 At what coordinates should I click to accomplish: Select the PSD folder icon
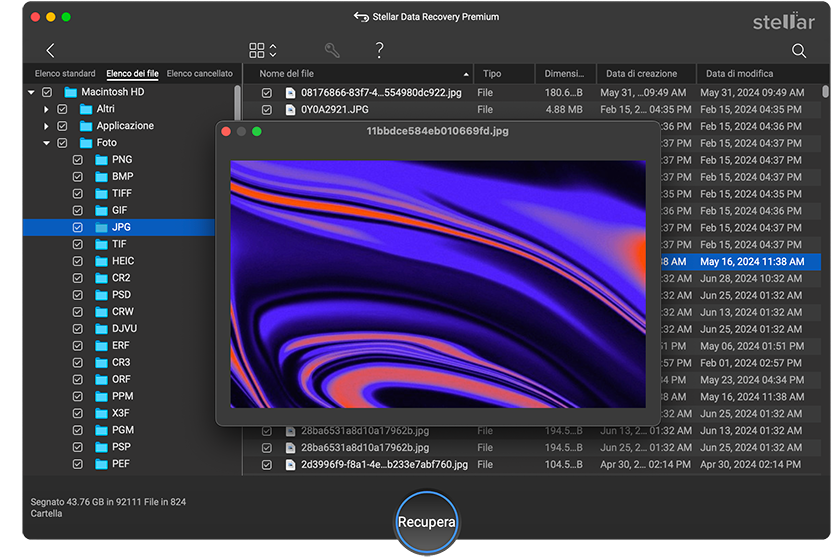[101, 295]
